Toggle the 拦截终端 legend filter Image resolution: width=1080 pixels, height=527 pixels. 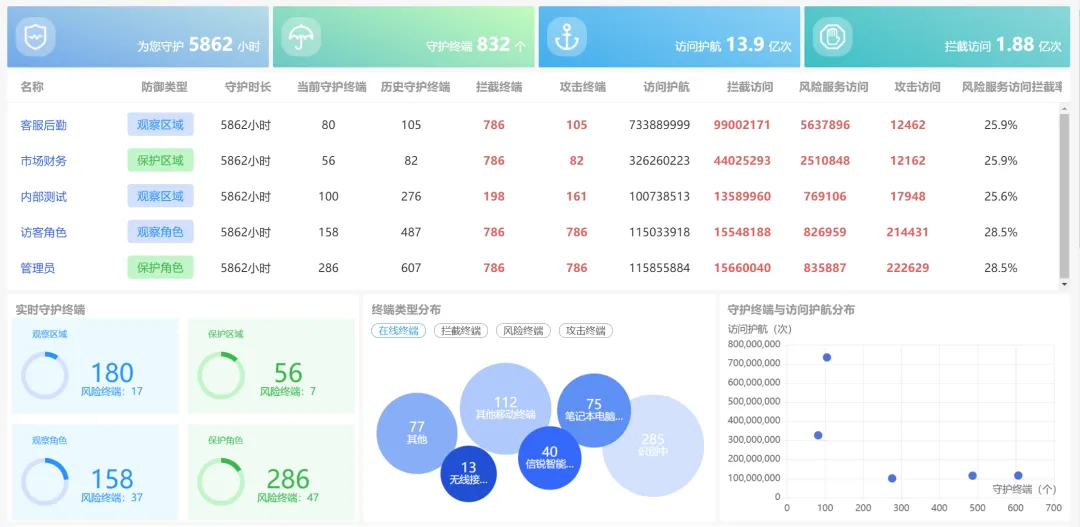point(460,331)
